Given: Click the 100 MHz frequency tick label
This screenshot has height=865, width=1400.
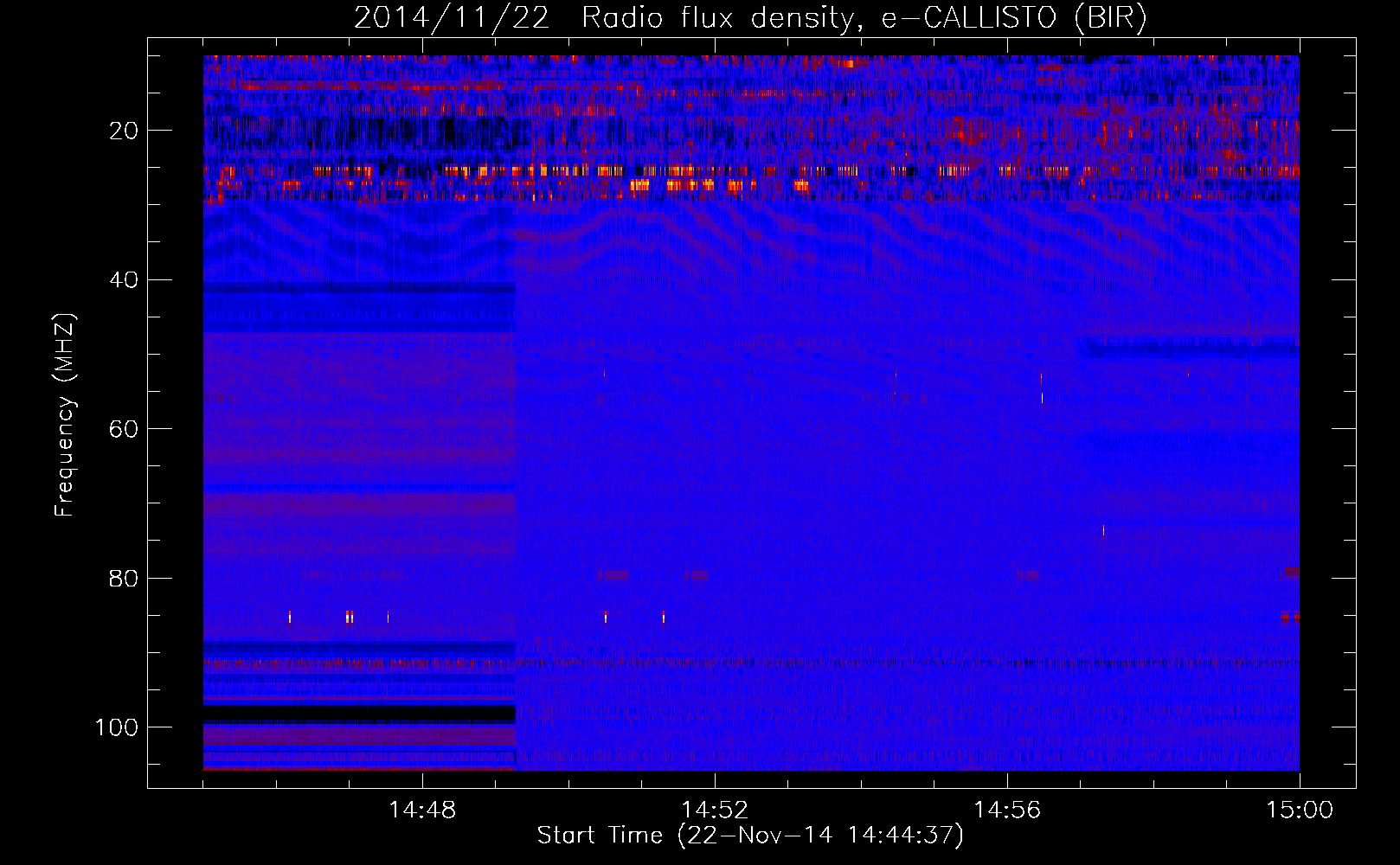Looking at the screenshot, I should [117, 727].
